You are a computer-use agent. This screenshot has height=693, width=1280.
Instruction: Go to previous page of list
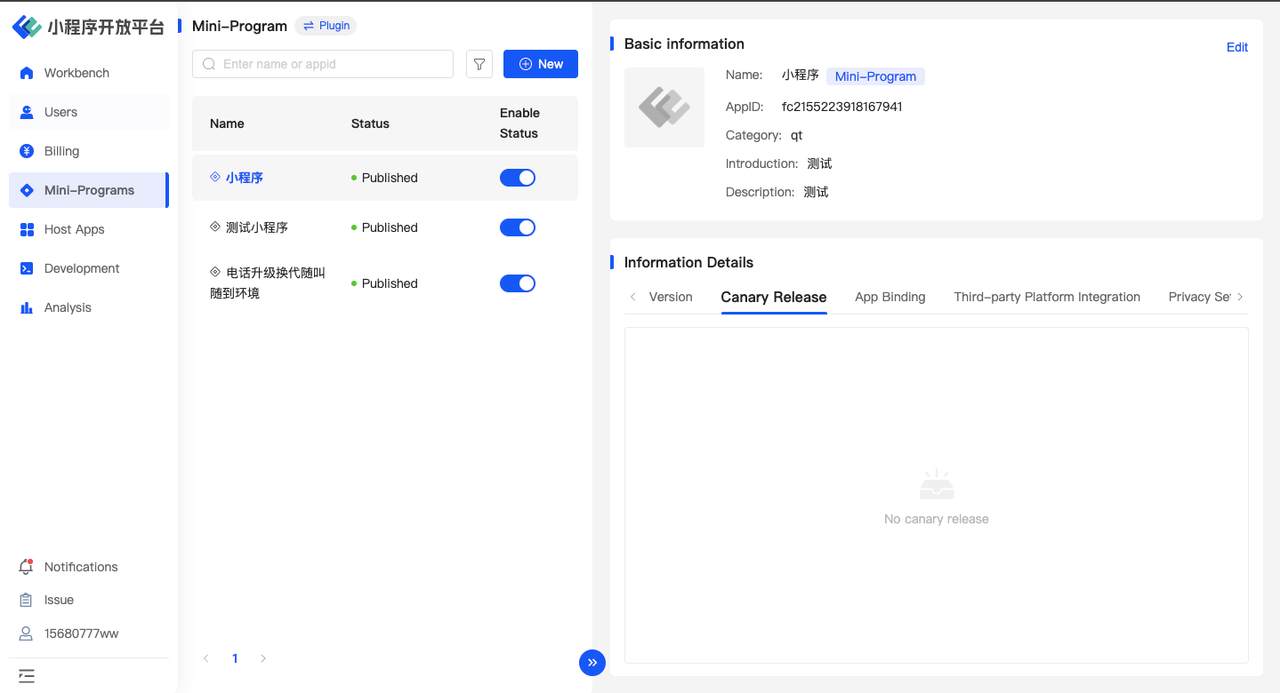point(206,659)
